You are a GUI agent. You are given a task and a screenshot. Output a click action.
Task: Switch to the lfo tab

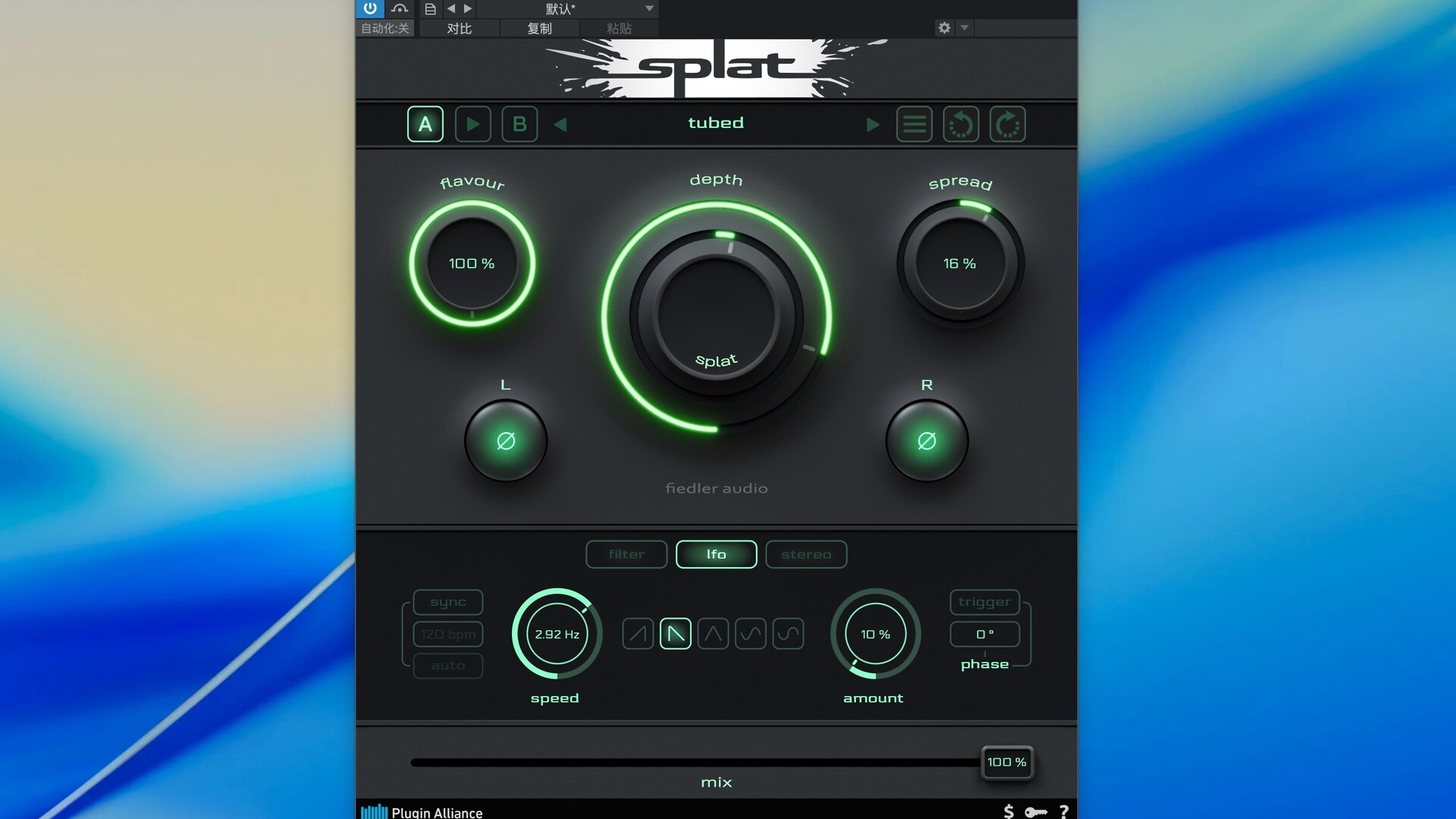717,554
